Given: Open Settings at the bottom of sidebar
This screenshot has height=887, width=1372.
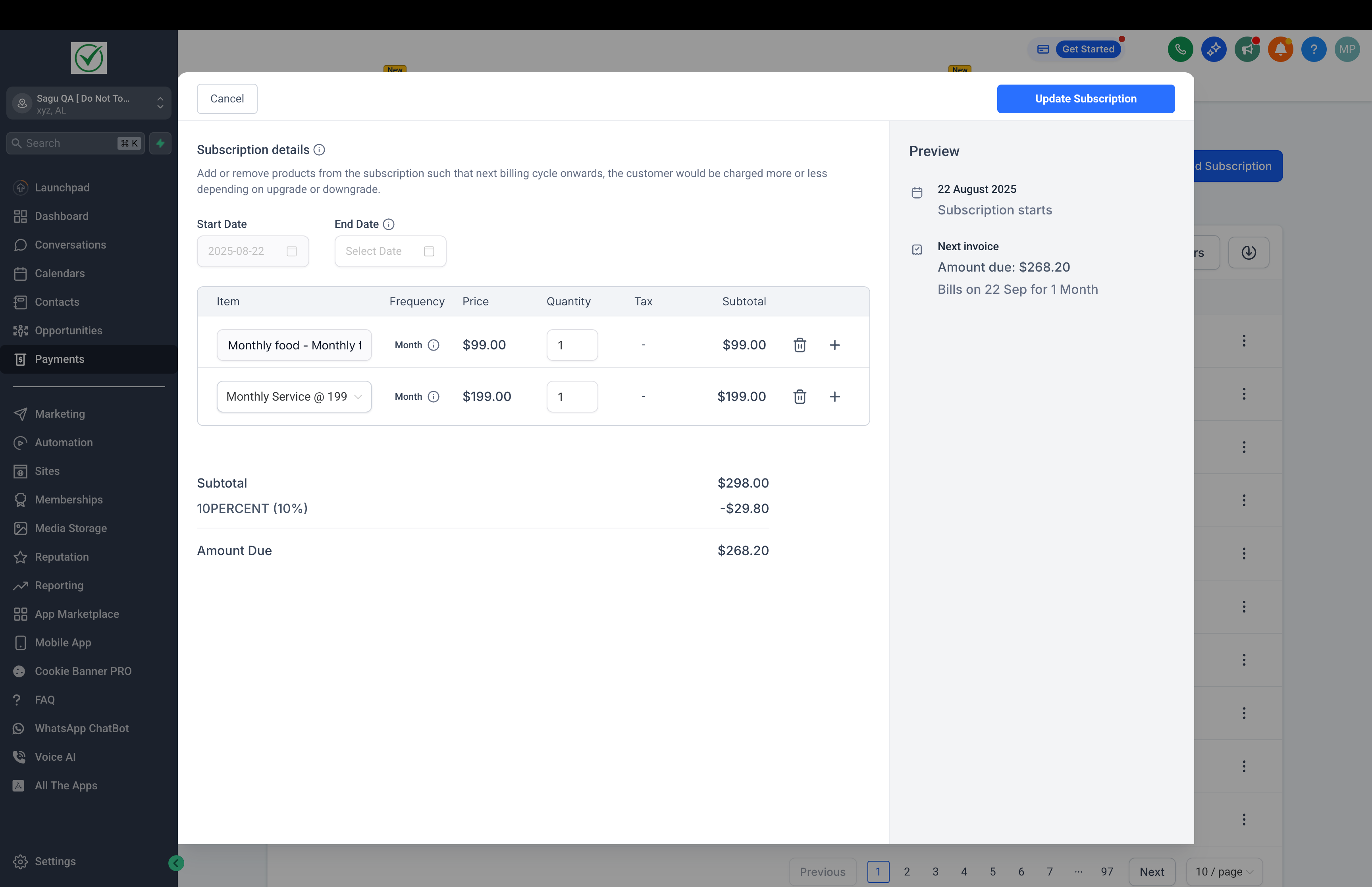Looking at the screenshot, I should tap(55, 861).
